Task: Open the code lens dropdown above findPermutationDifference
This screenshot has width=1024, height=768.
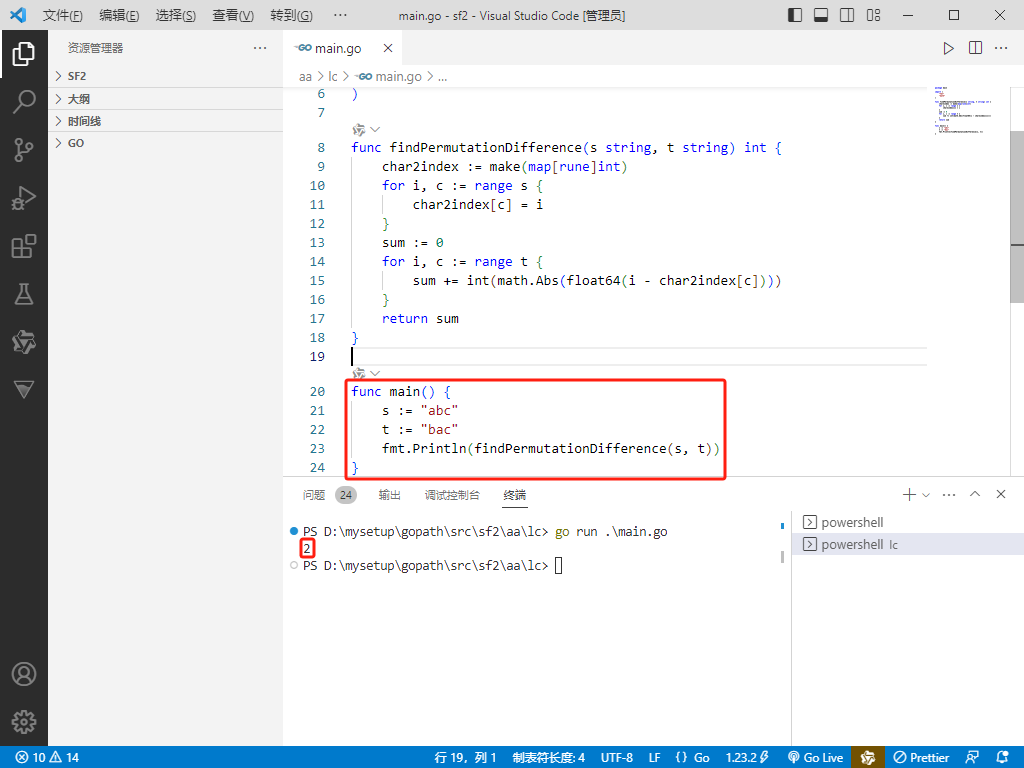Action: [x=375, y=129]
